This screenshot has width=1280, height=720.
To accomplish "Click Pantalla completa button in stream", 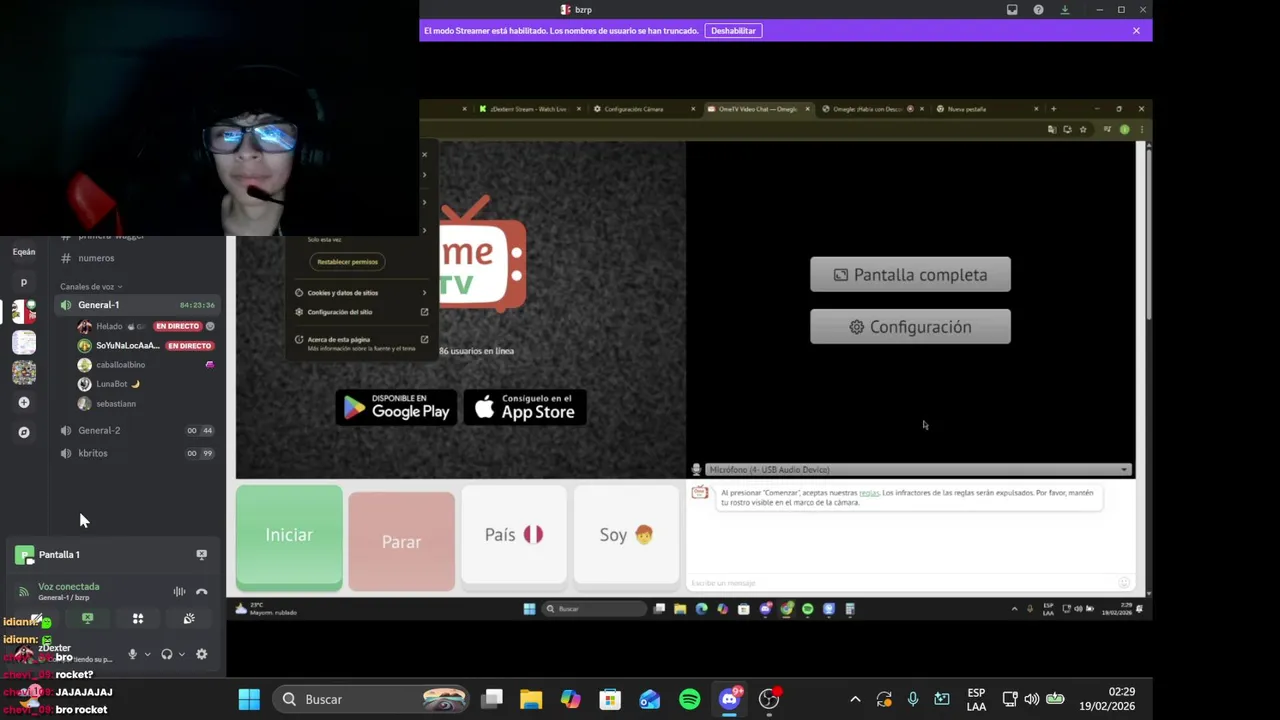I will click(x=910, y=275).
